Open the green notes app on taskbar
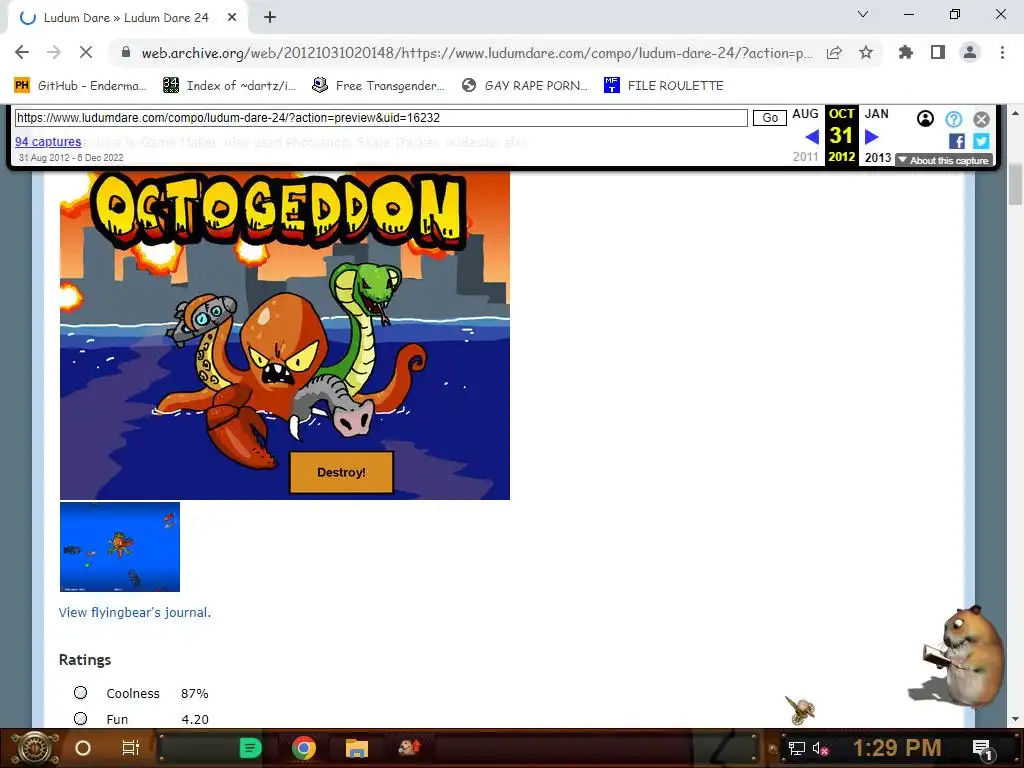Screen dimensions: 1024x768 [x=250, y=748]
